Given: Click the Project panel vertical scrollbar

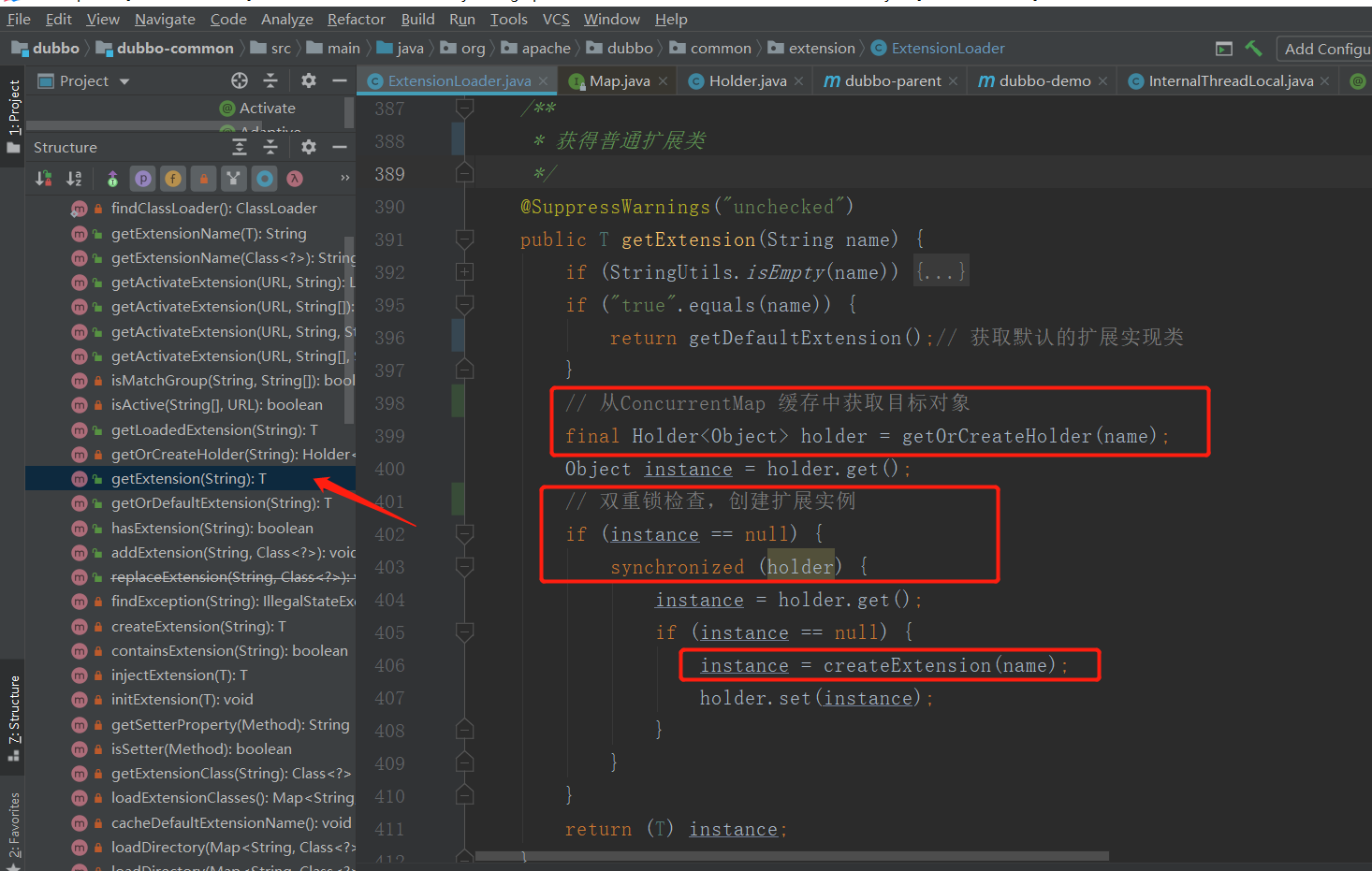Looking at the screenshot, I should click(x=350, y=112).
